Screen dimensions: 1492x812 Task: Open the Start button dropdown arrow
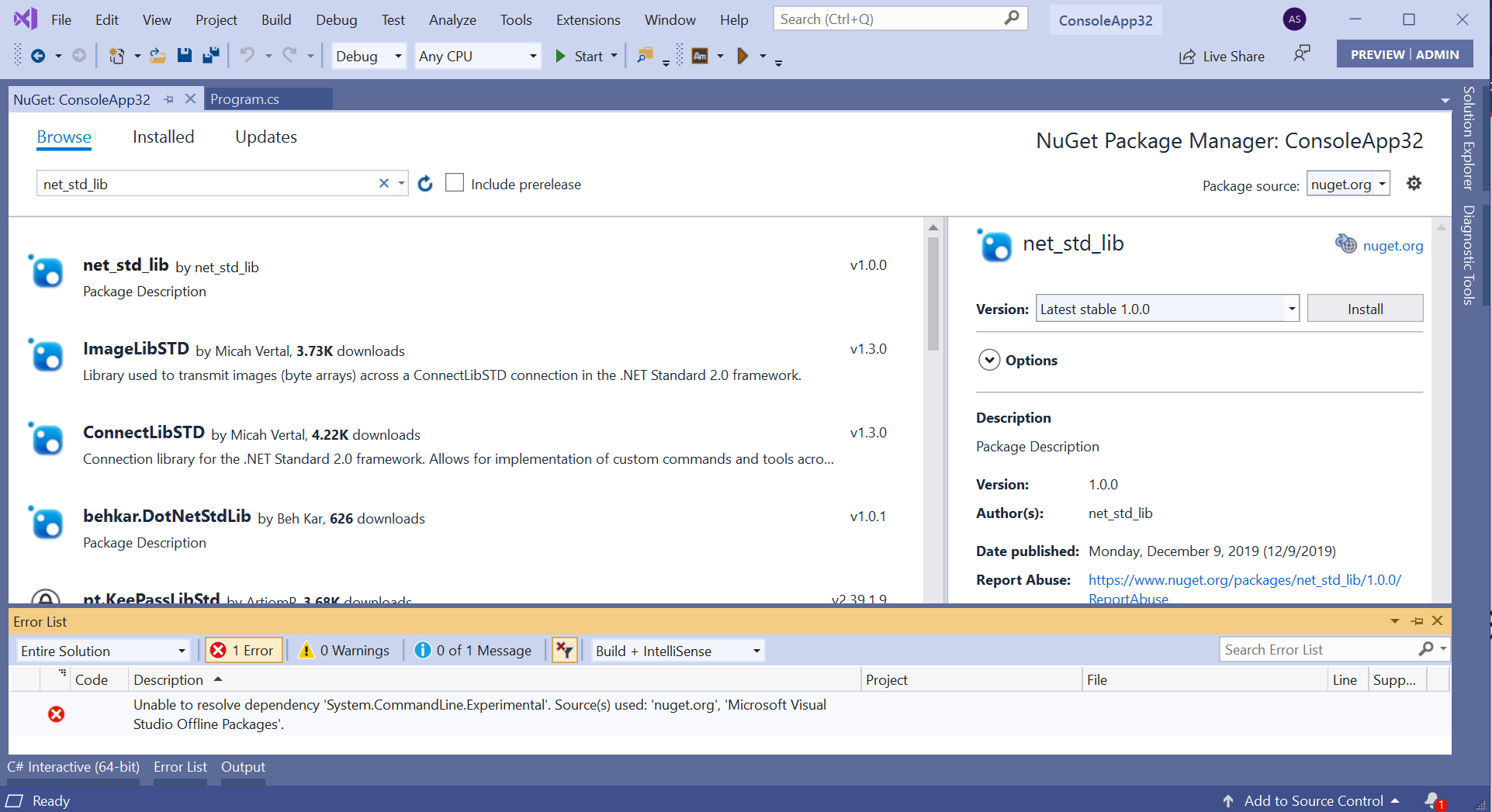click(x=614, y=56)
